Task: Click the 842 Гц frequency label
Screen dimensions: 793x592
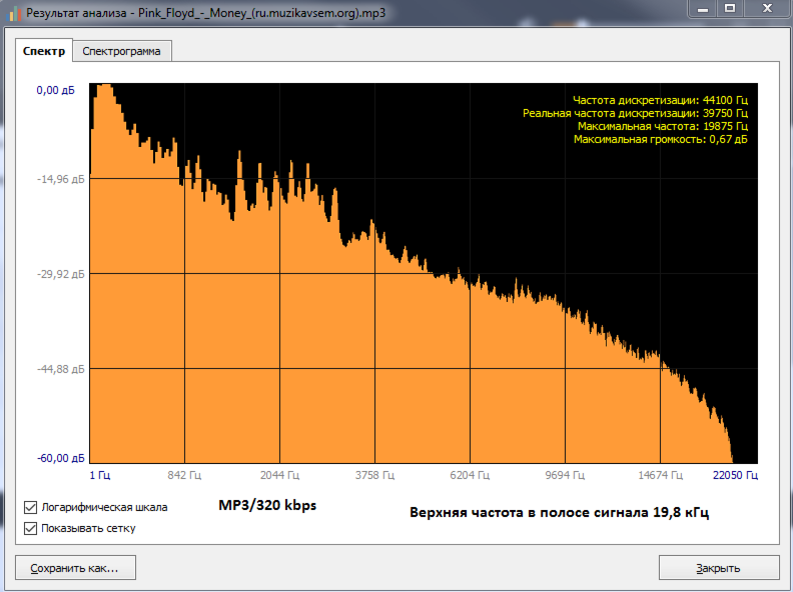Action: point(184,475)
